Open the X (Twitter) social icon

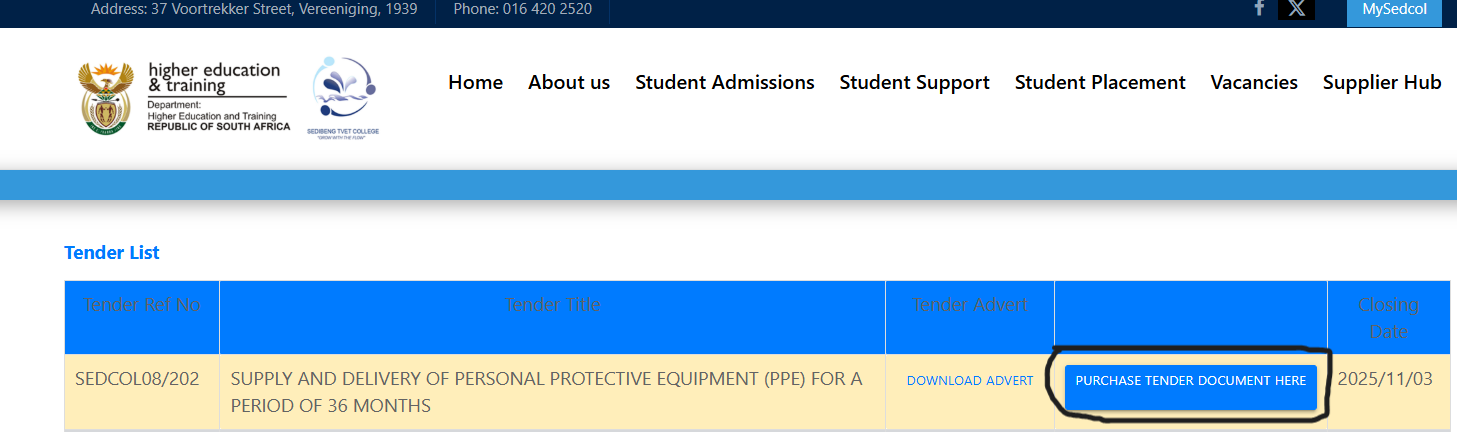pyautogui.click(x=1296, y=9)
